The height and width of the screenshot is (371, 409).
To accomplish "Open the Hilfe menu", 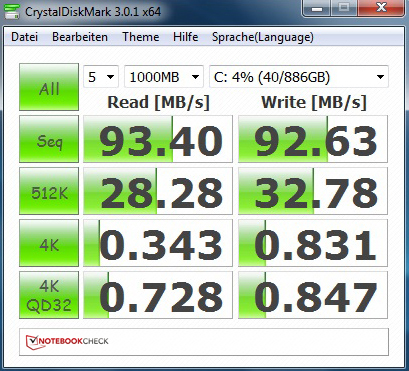I will pyautogui.click(x=186, y=37).
